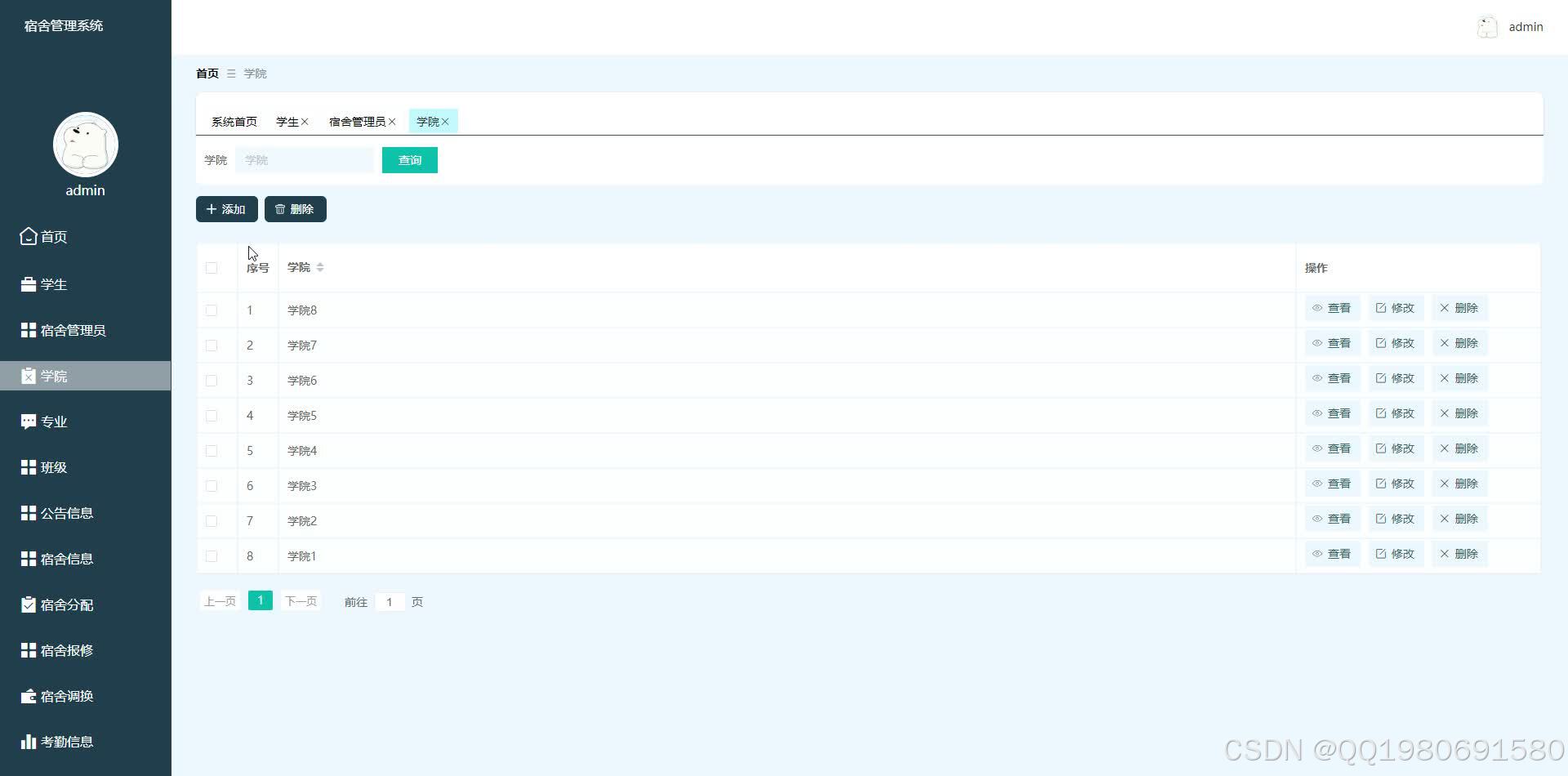Click the 宿舍管理系统 title
The width and height of the screenshot is (1568, 776).
click(64, 25)
